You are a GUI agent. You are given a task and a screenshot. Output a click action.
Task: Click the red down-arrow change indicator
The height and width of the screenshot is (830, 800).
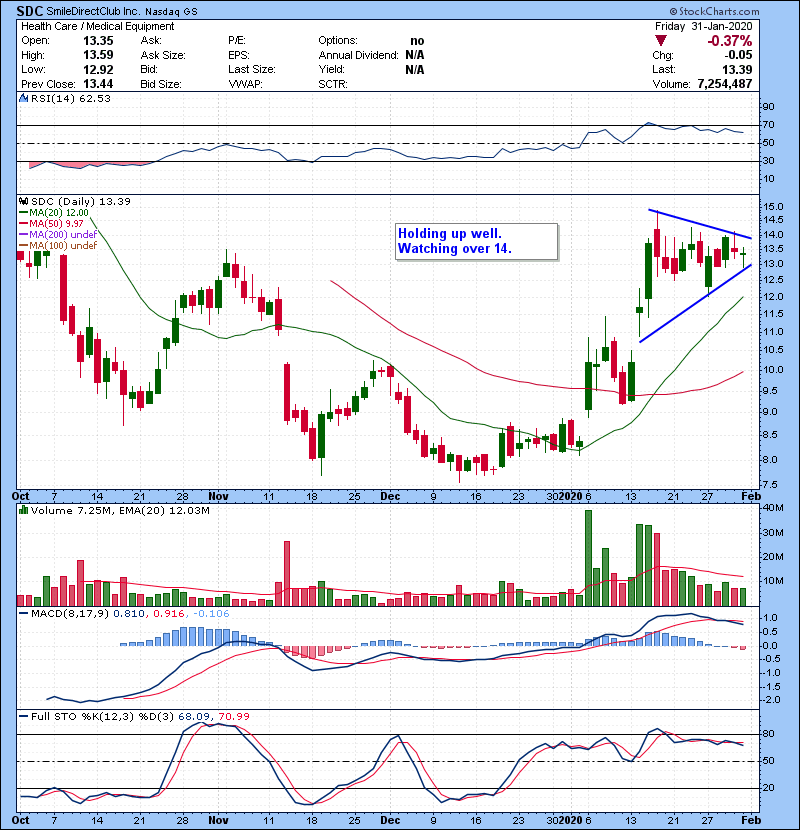tap(660, 41)
